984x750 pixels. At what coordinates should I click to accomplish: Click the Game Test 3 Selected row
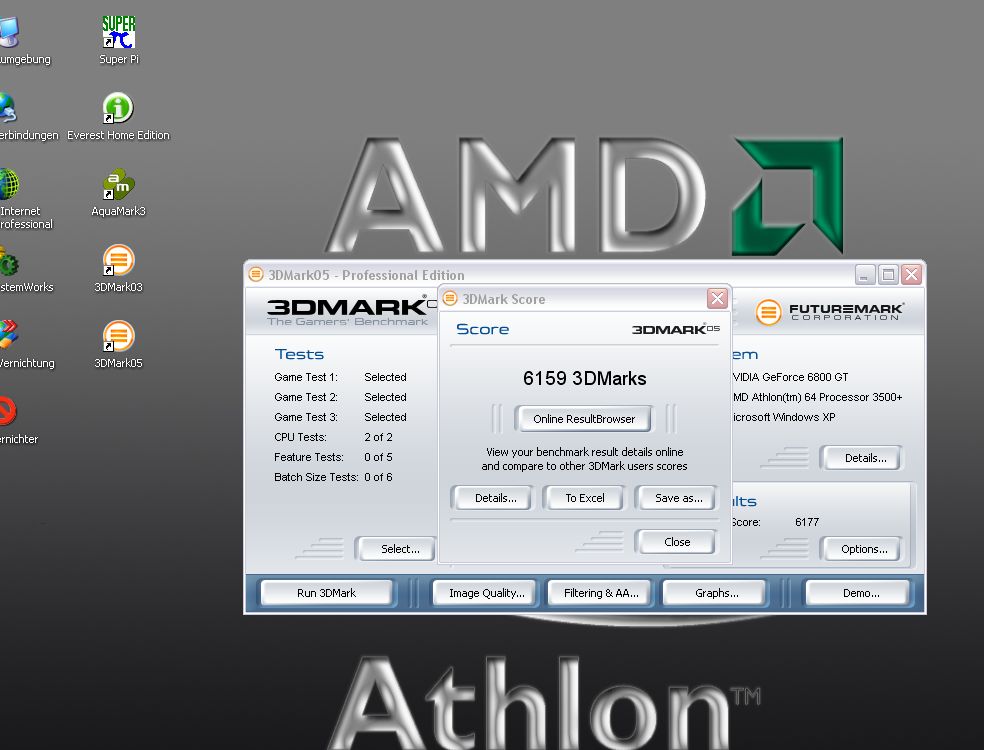coord(340,417)
